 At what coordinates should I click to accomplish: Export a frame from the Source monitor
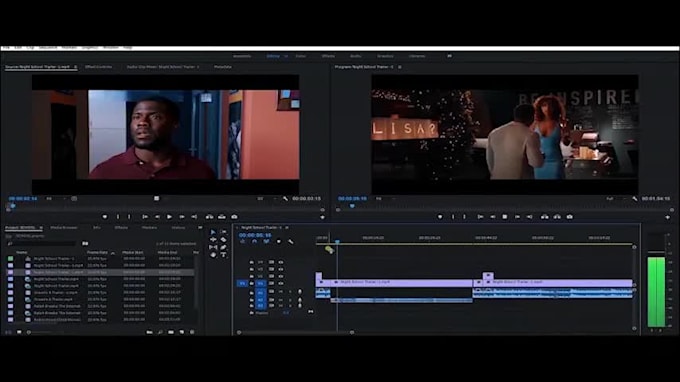tap(234, 217)
